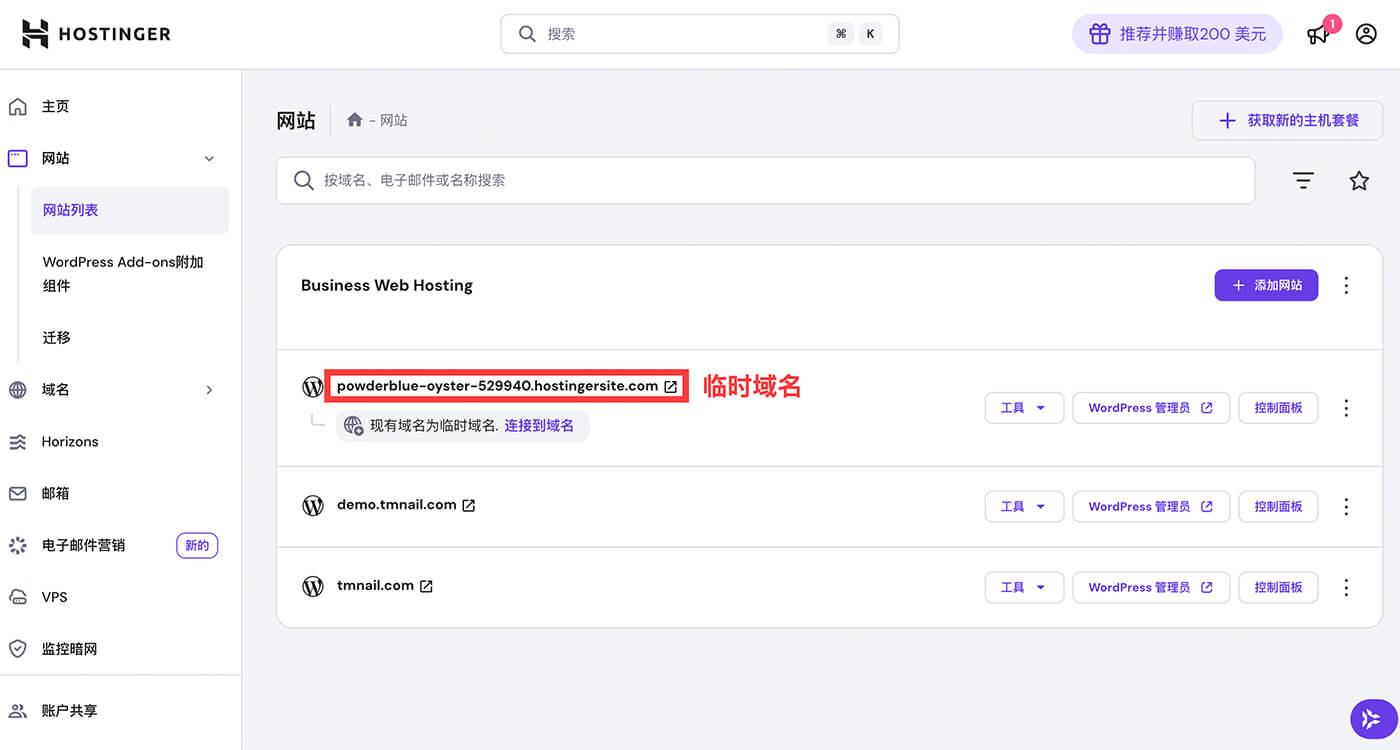Viewport: 1400px width, 750px height.
Task: Click 添加网站 button
Action: coord(1266,285)
